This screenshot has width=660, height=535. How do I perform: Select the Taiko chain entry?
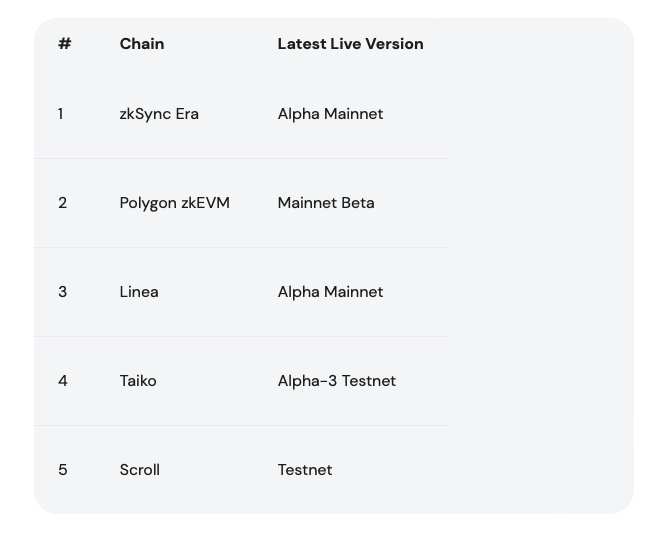138,381
